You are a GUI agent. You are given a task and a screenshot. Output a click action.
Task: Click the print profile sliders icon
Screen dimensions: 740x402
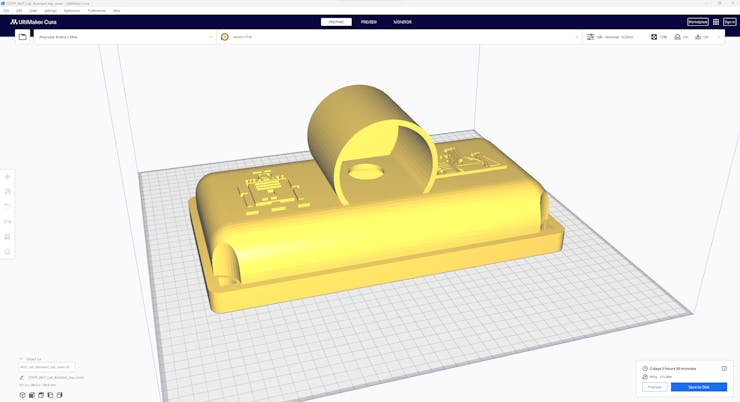[590, 37]
